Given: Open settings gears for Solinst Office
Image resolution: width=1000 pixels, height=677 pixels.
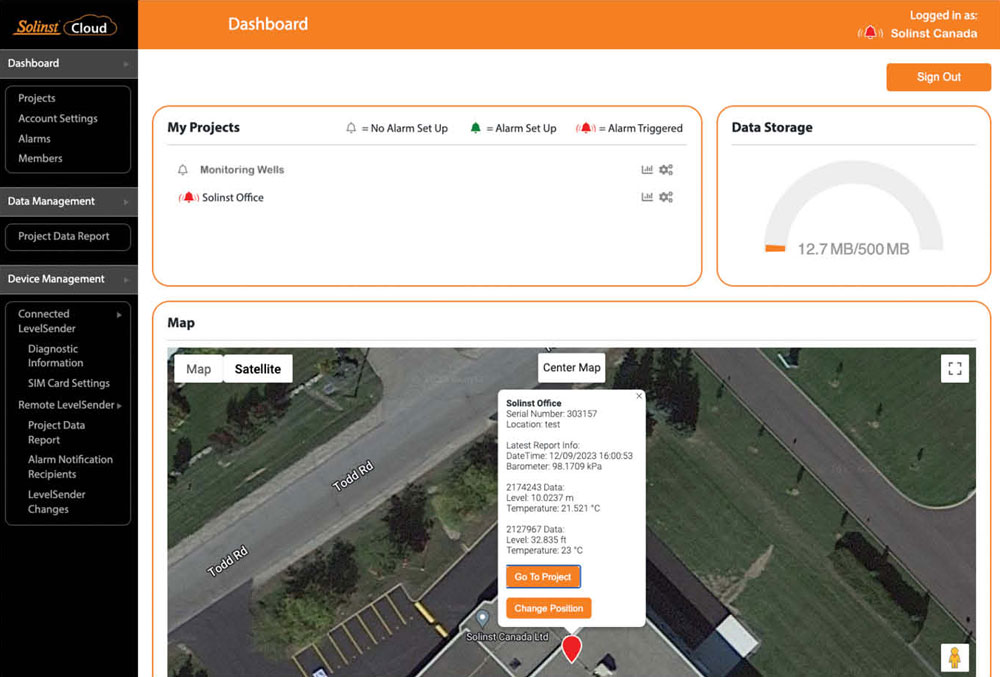Looking at the screenshot, I should 666,197.
